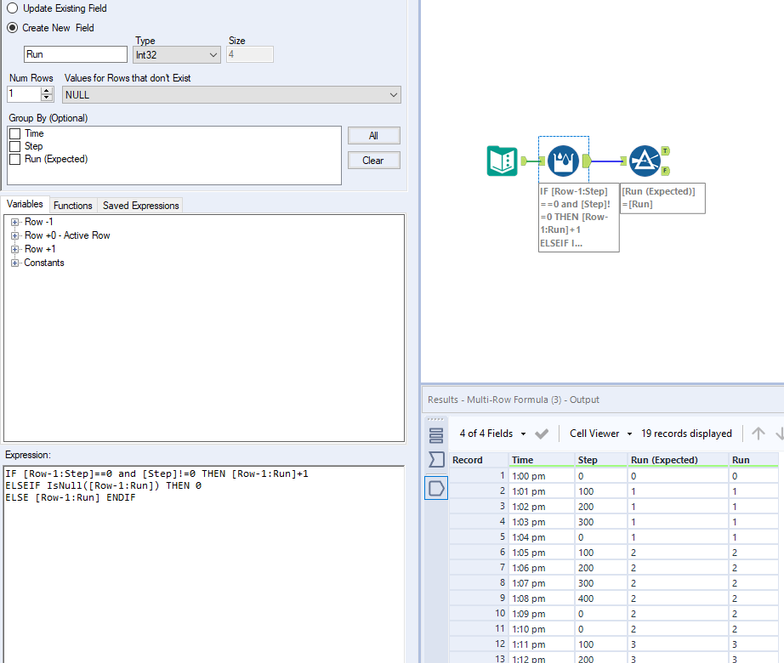Click the Num Rows input field

[24, 94]
